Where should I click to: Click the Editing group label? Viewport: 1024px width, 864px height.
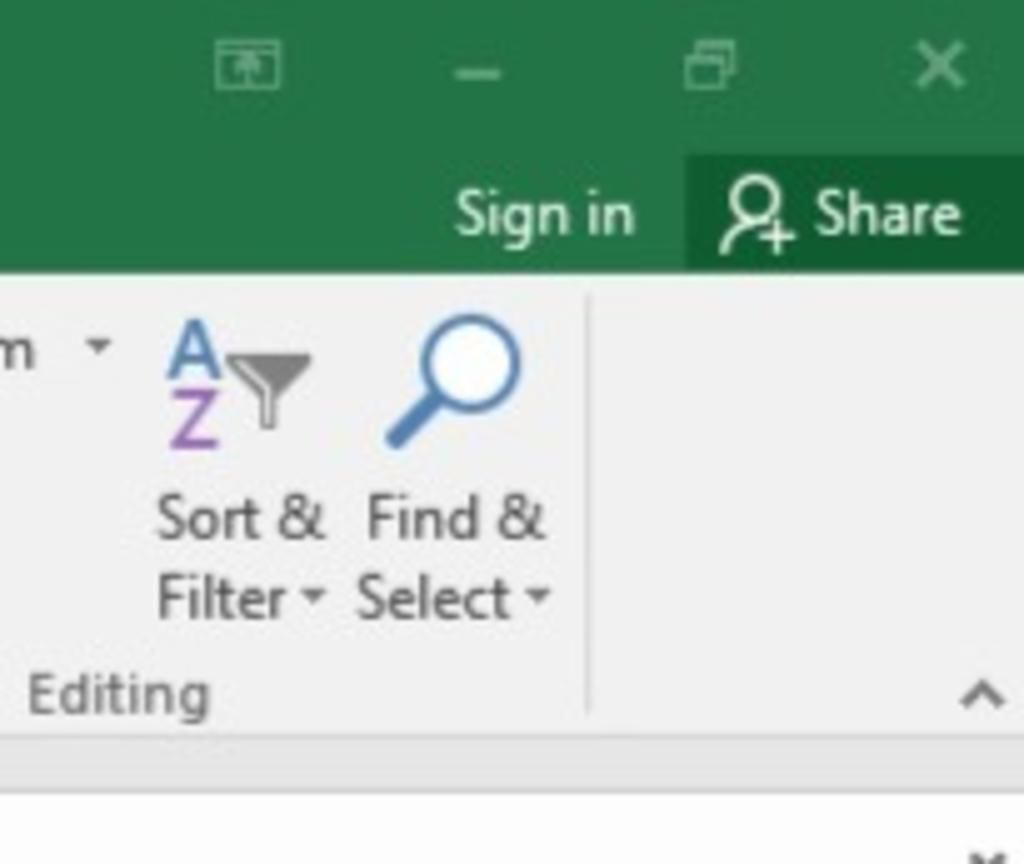click(118, 696)
